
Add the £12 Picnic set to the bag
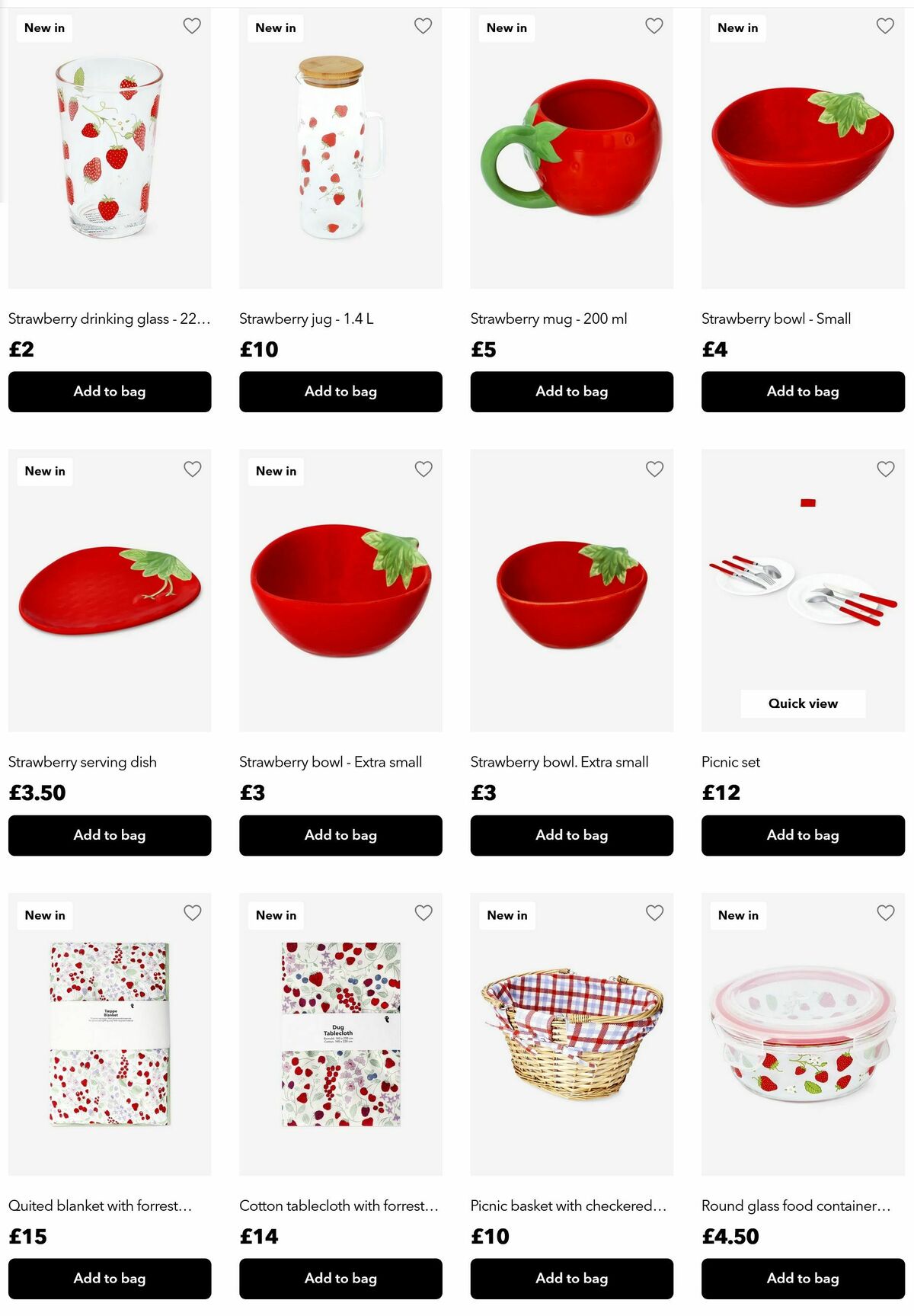pos(803,835)
